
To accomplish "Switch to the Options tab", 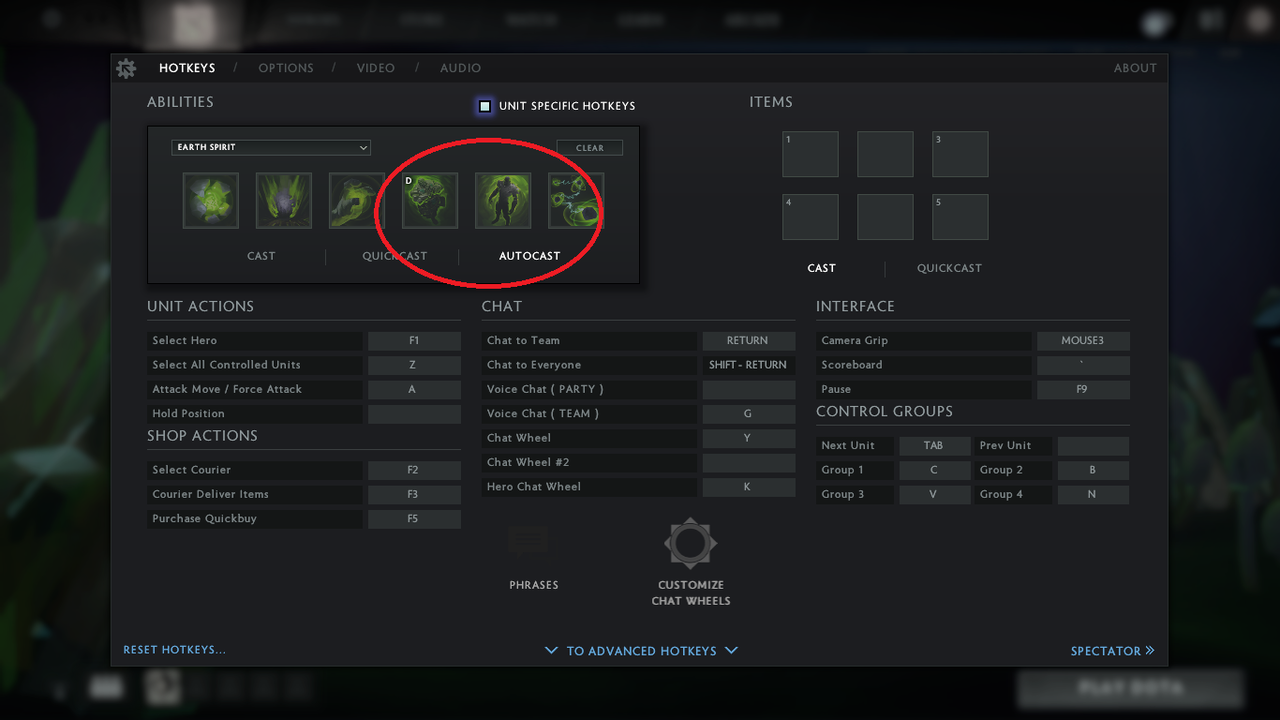I will (x=286, y=68).
